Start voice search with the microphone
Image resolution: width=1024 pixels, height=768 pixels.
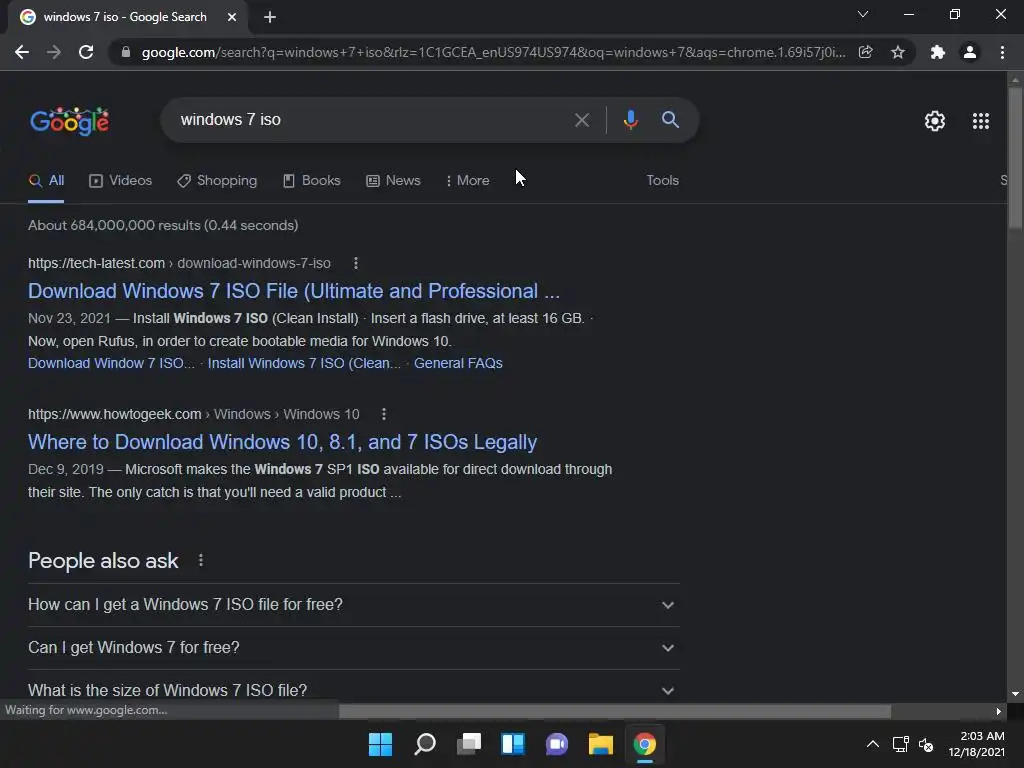[x=631, y=120]
